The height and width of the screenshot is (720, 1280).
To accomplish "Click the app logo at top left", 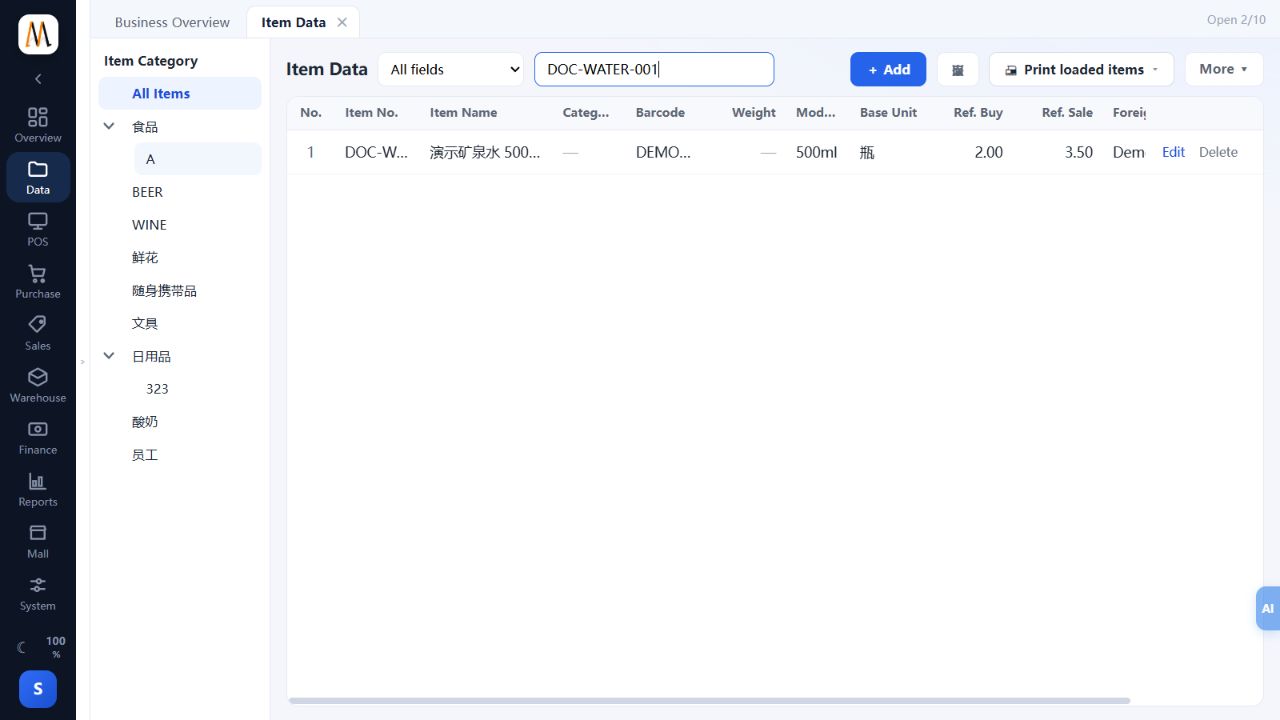I will click(x=38, y=34).
